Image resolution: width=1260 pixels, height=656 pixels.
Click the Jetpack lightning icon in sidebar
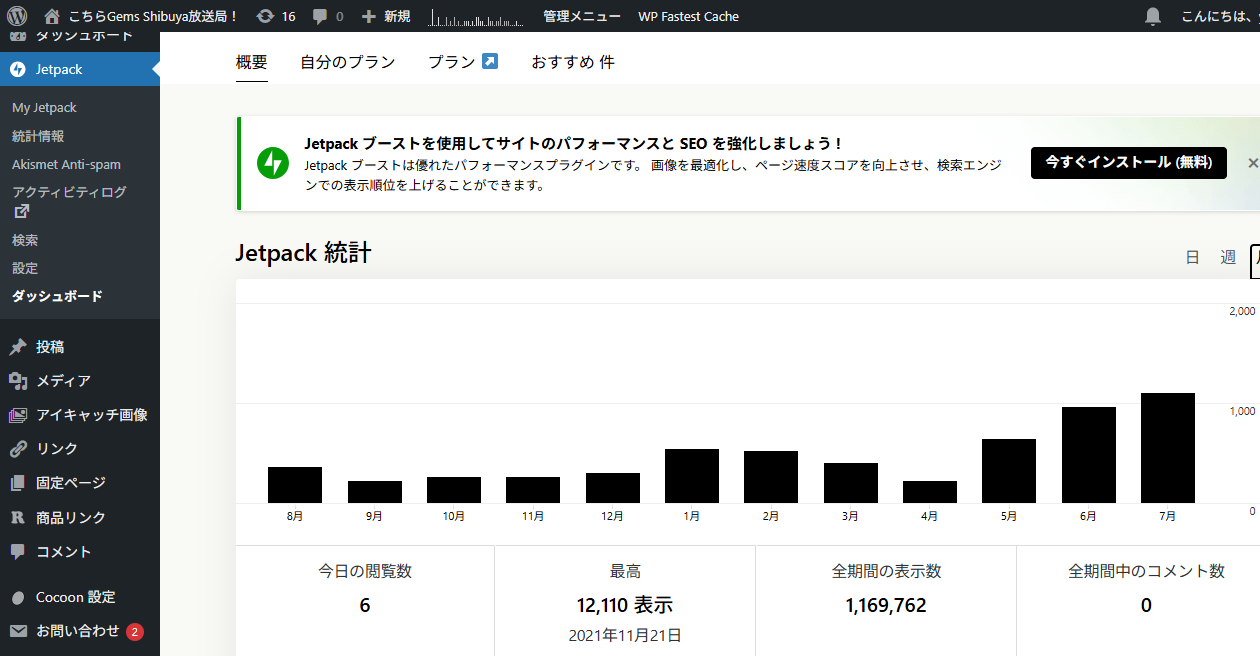18,69
